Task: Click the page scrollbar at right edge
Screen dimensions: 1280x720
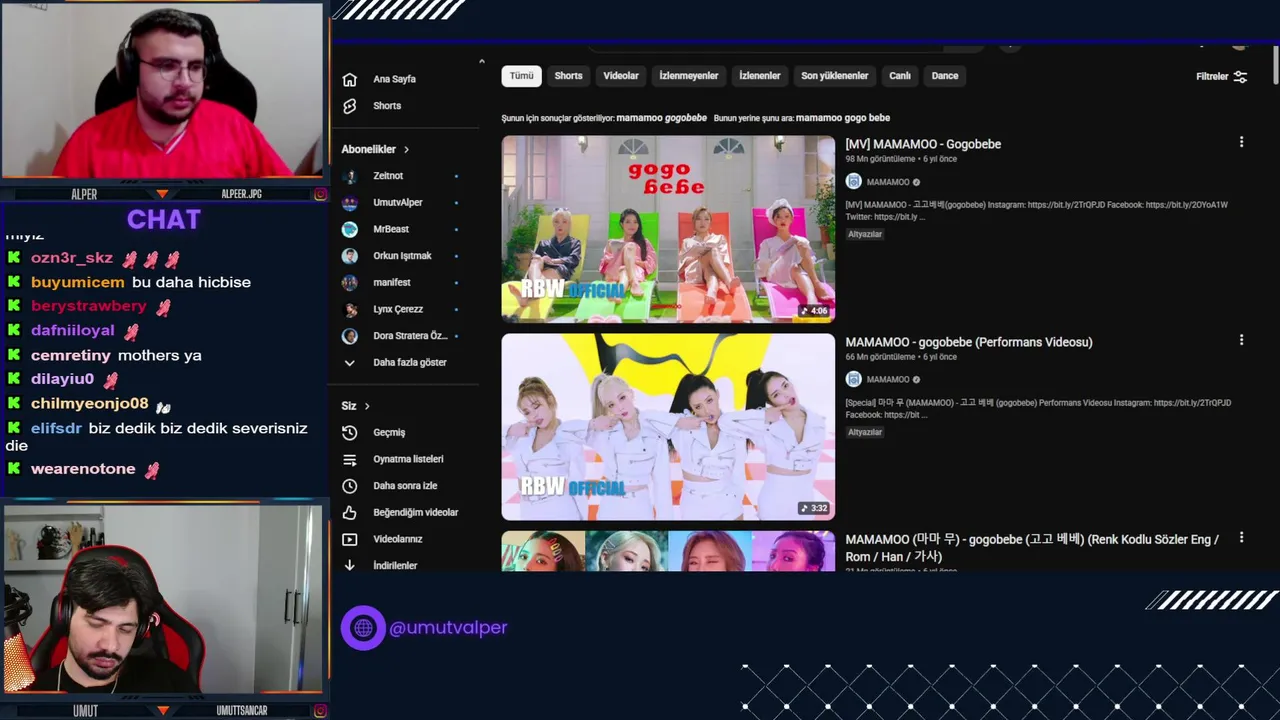Action: (x=1275, y=65)
